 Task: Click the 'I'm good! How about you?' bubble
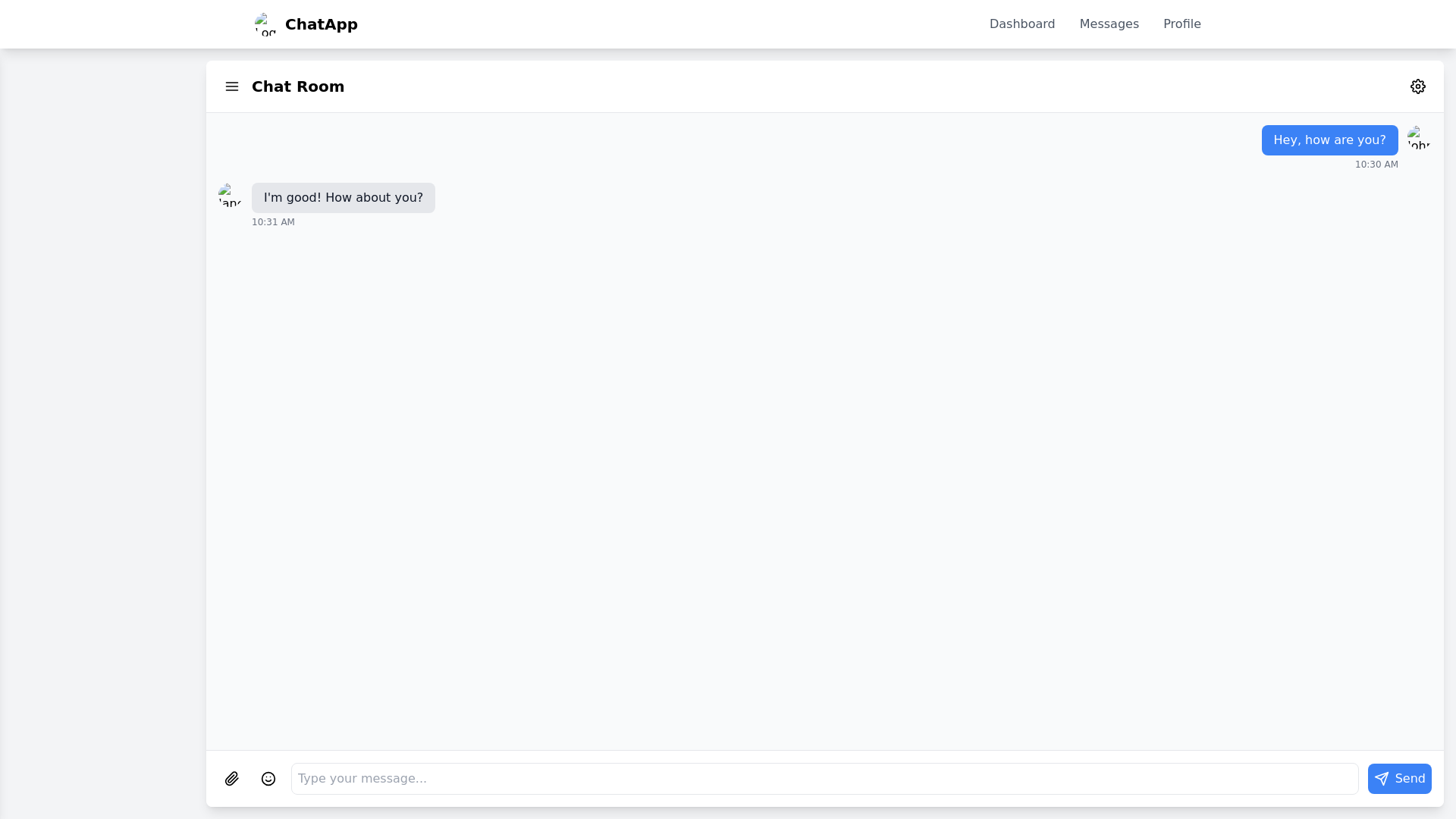343,198
